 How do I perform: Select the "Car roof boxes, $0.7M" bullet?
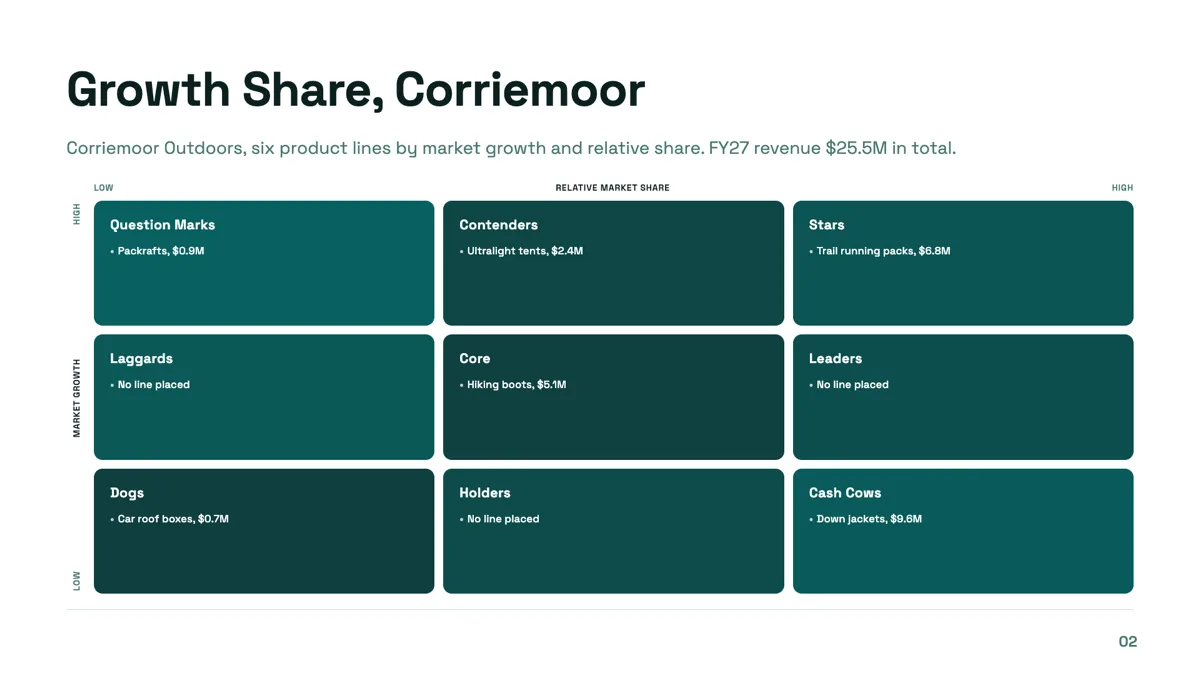pyautogui.click(x=173, y=519)
